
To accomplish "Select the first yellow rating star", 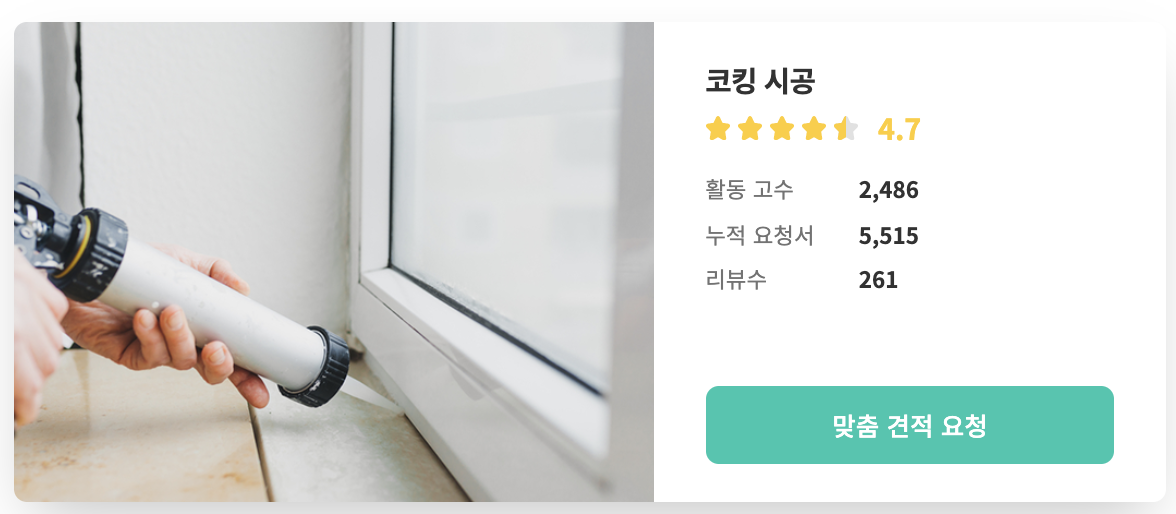I will [x=718, y=129].
